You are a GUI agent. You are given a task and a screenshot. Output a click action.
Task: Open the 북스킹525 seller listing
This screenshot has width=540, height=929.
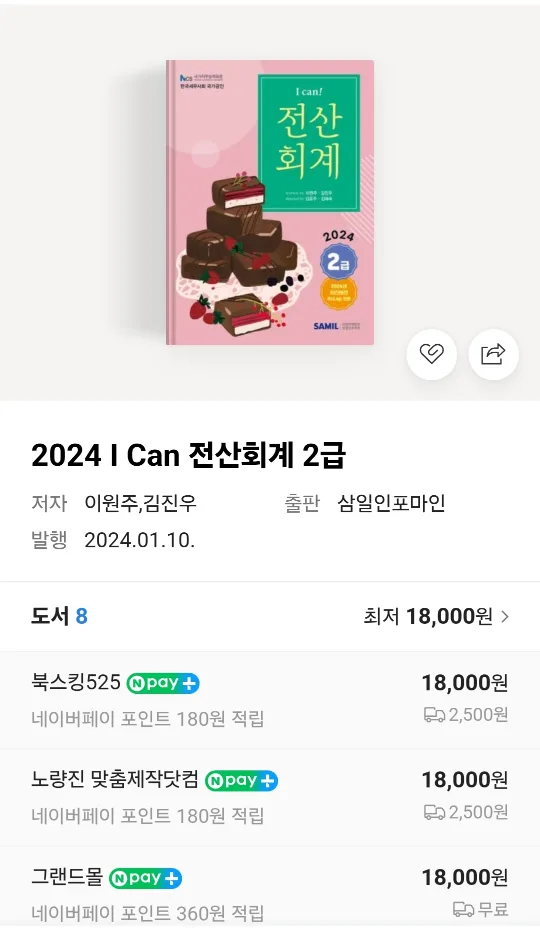pos(270,700)
